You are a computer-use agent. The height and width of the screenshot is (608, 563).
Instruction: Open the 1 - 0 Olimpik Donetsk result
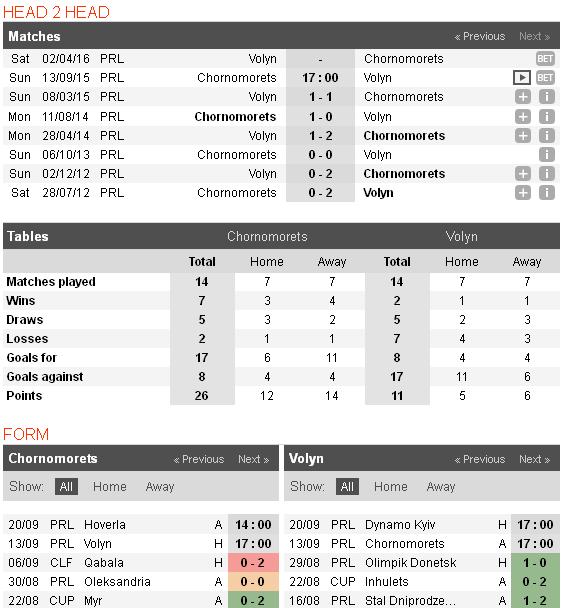click(x=535, y=562)
